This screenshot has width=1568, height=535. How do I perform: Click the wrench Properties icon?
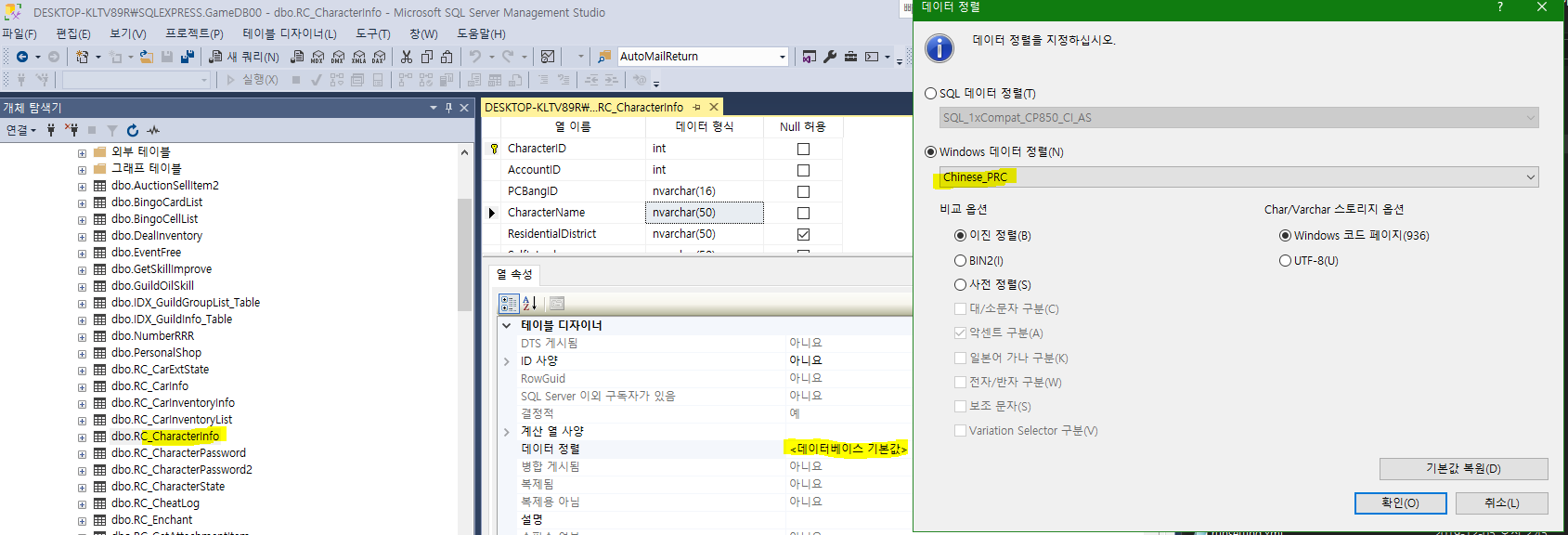click(x=830, y=57)
